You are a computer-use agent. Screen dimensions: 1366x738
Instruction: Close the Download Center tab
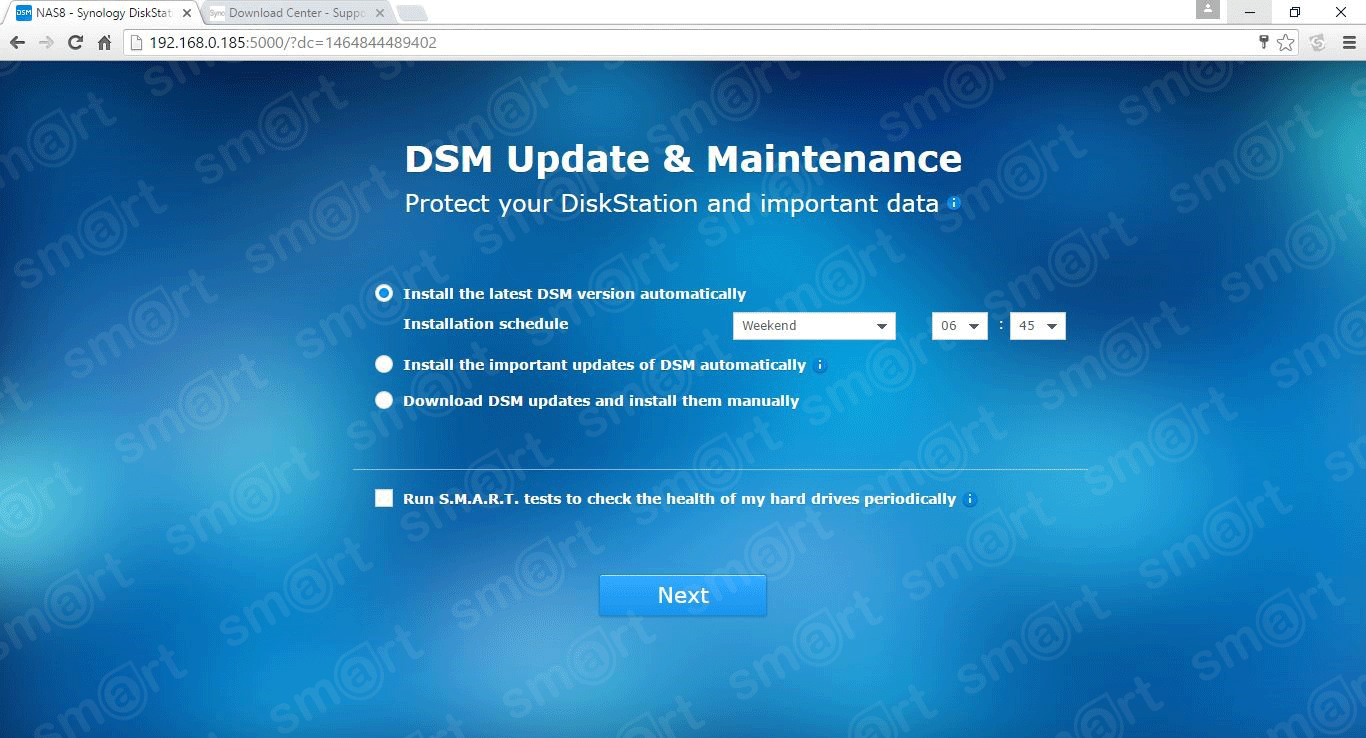379,13
